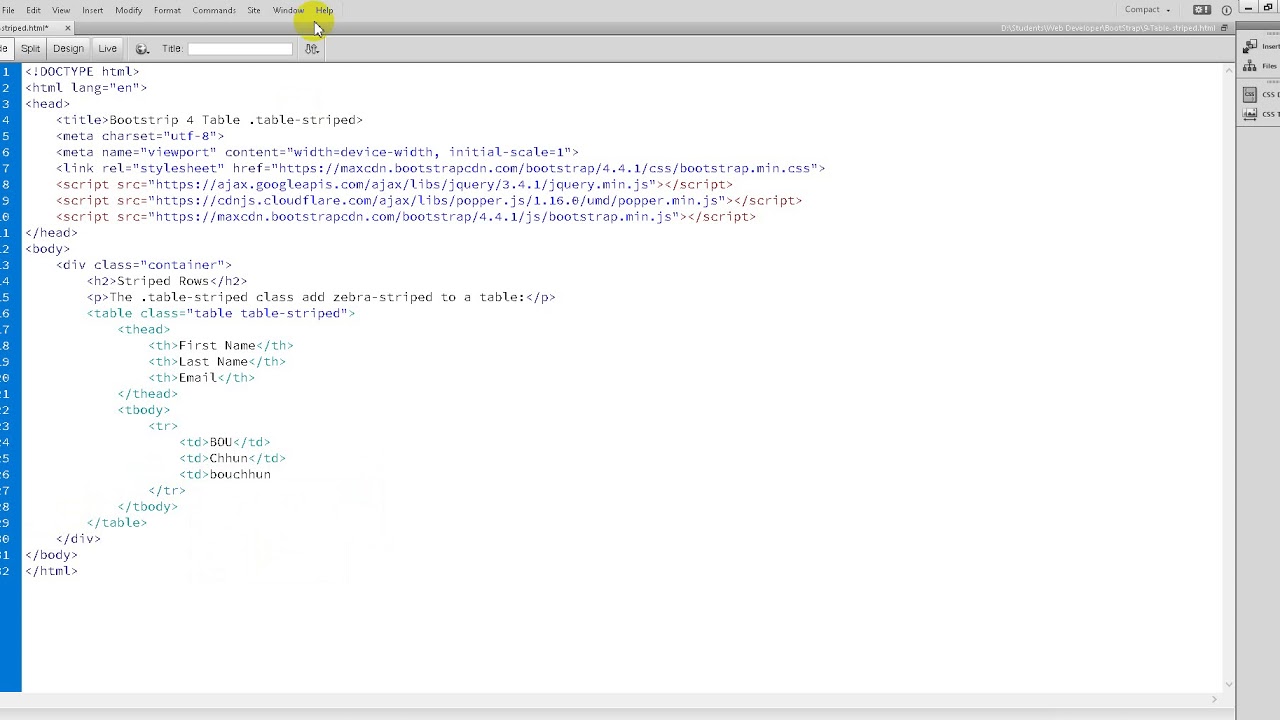
Task: Click the closing </table> tag line
Action: tap(117, 522)
